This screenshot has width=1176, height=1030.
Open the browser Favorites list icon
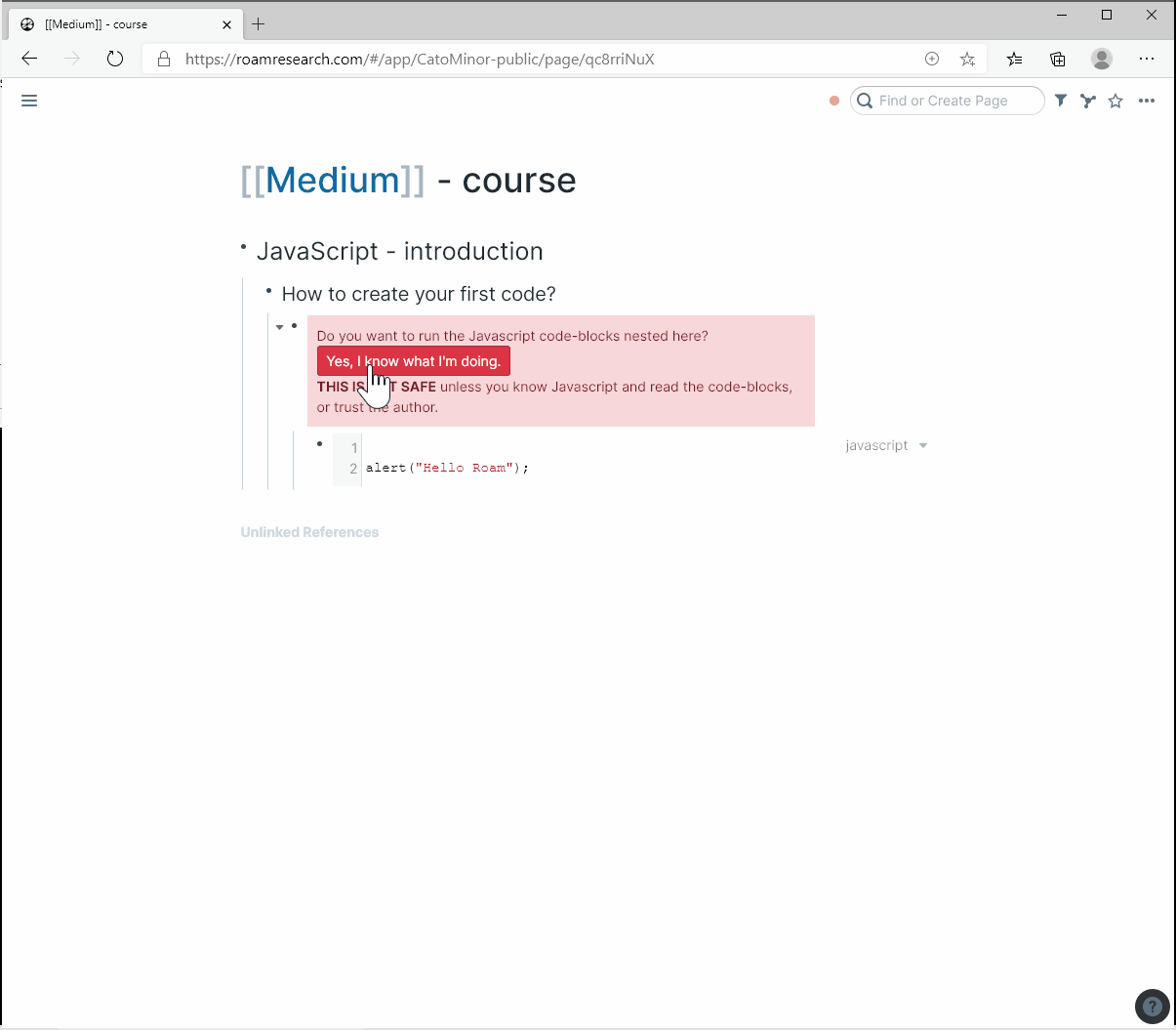(x=1015, y=59)
